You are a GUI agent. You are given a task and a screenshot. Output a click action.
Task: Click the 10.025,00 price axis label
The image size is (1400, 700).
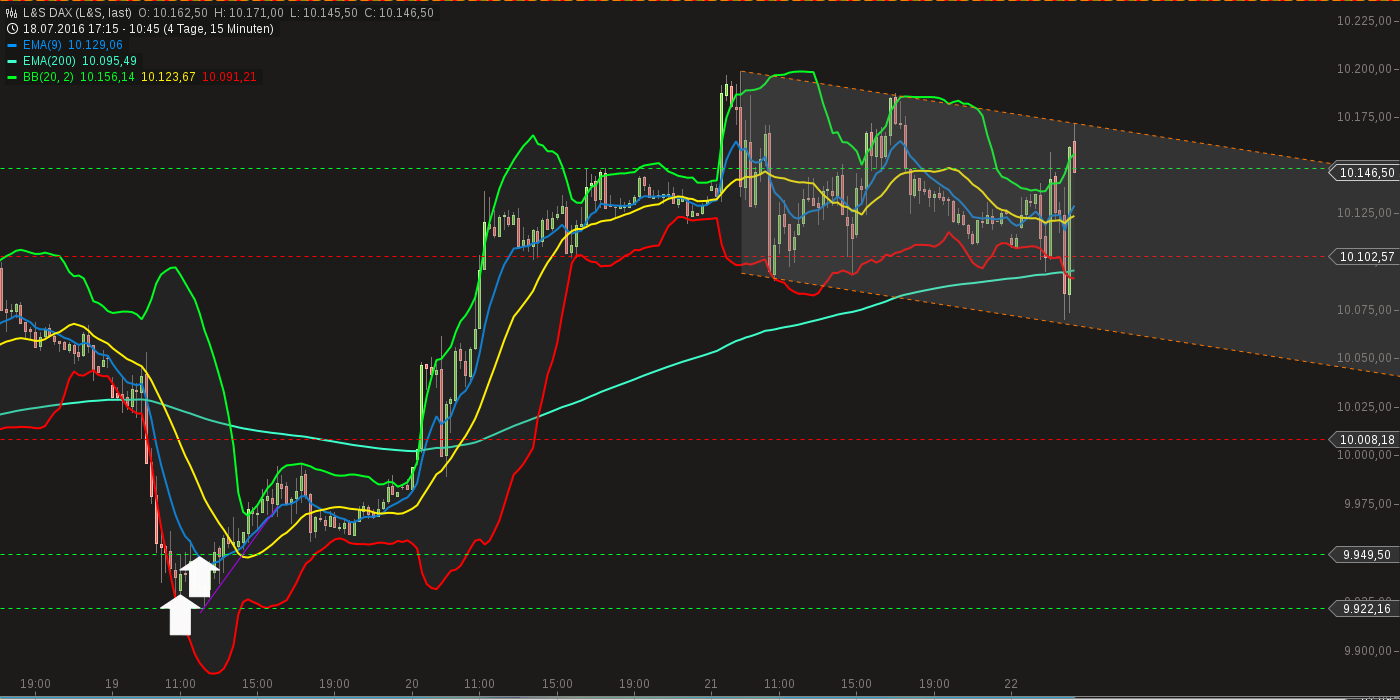(x=1366, y=407)
